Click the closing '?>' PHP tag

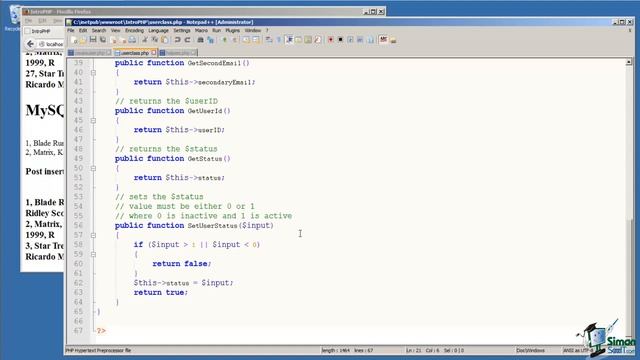click(101, 331)
